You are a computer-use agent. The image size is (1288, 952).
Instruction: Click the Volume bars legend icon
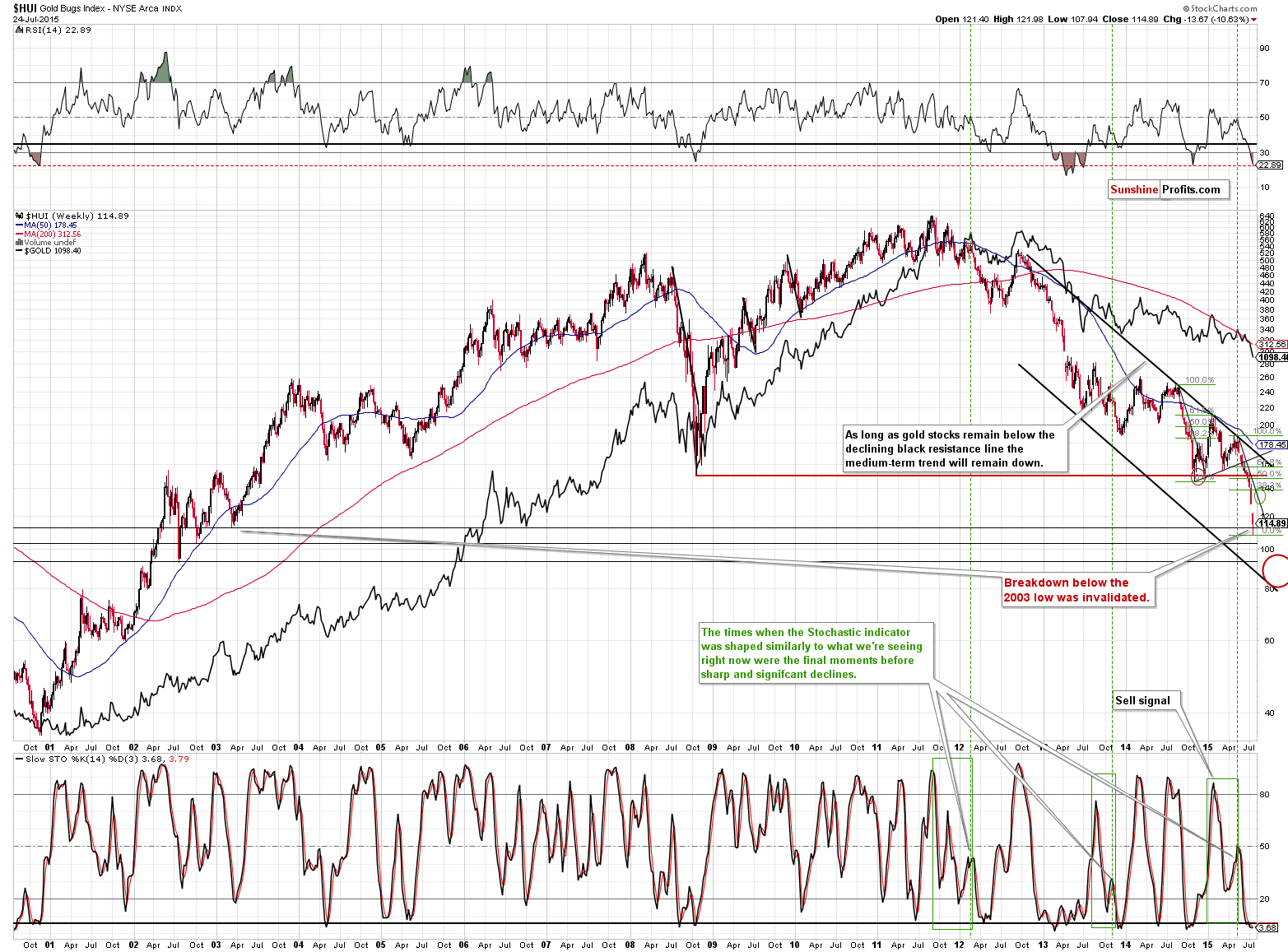click(19, 242)
